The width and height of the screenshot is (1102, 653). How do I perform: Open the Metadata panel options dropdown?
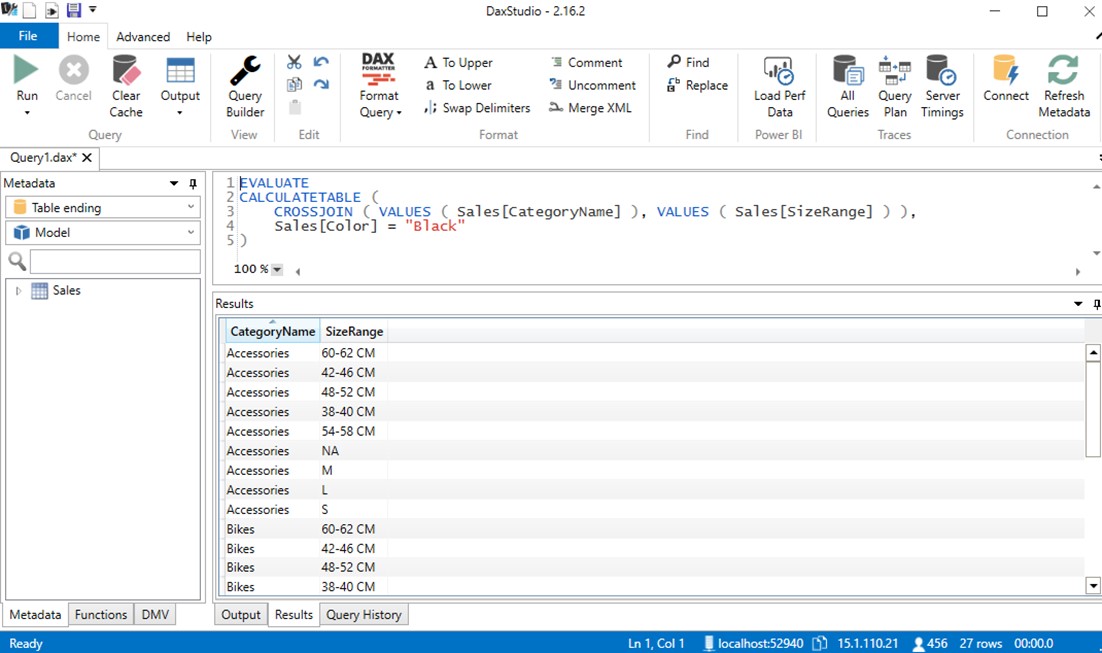coord(174,183)
